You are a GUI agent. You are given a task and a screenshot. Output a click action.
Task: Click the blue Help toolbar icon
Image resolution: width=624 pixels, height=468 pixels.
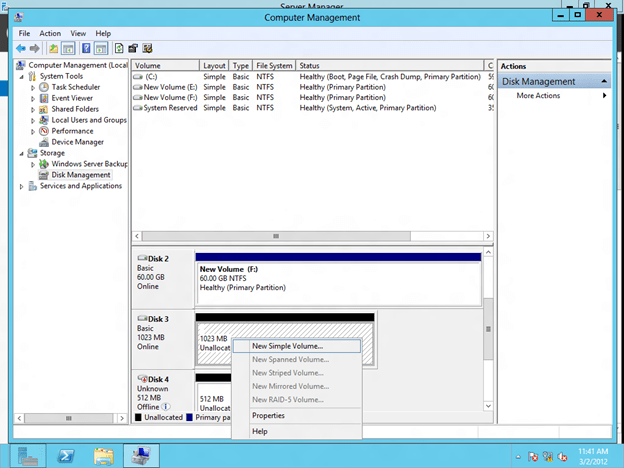tap(86, 48)
